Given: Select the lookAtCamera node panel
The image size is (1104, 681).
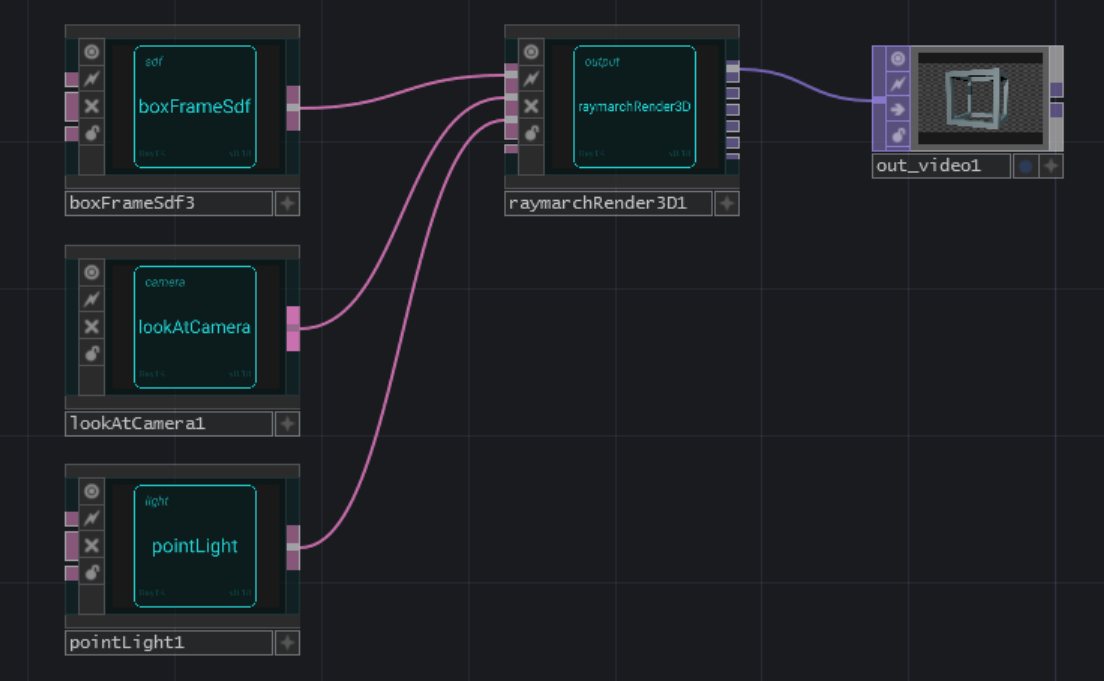Looking at the screenshot, I should tap(195, 327).
